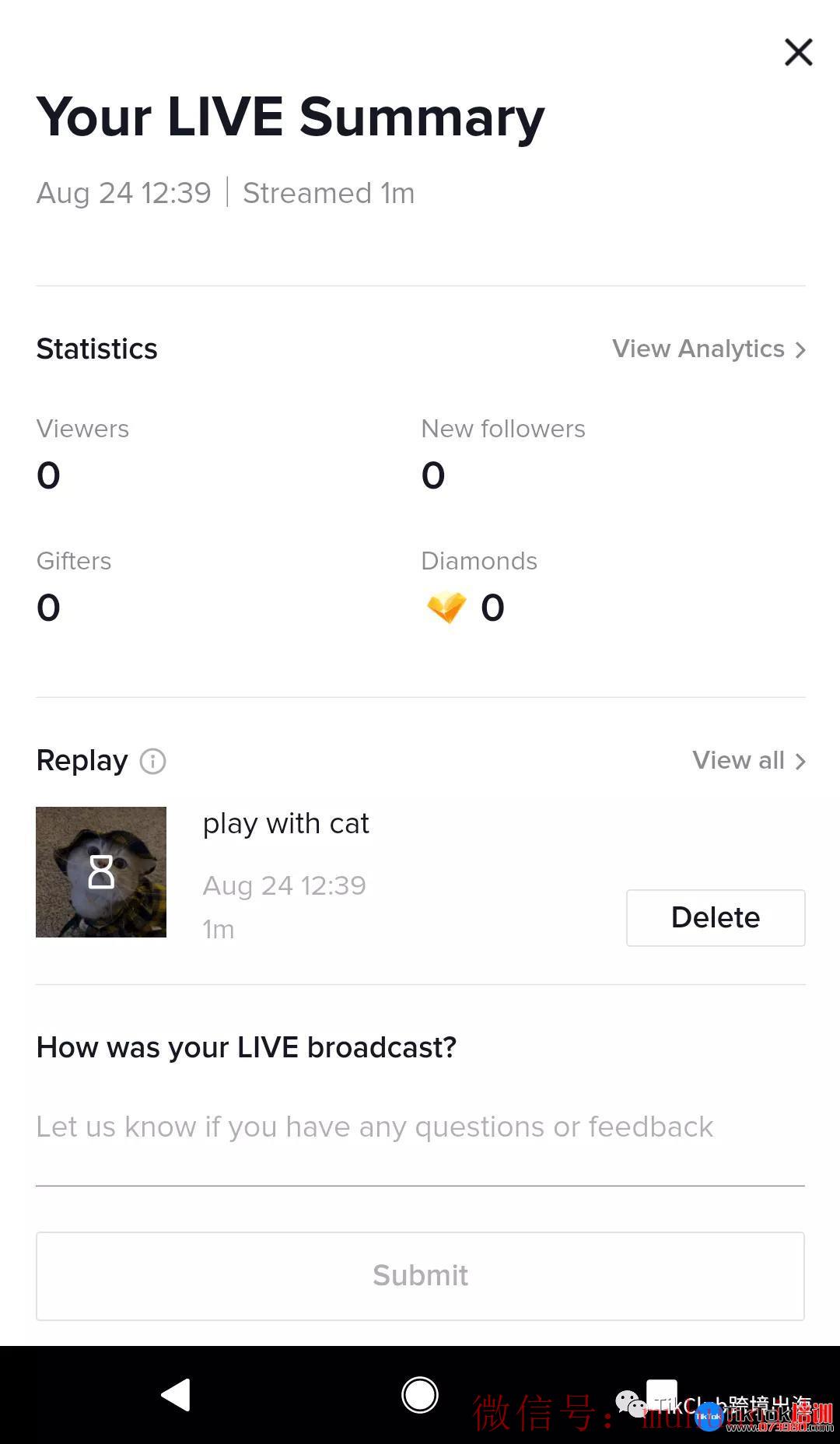Open View Analytics chevron arrow
The width and height of the screenshot is (840, 1444).
[x=800, y=350]
